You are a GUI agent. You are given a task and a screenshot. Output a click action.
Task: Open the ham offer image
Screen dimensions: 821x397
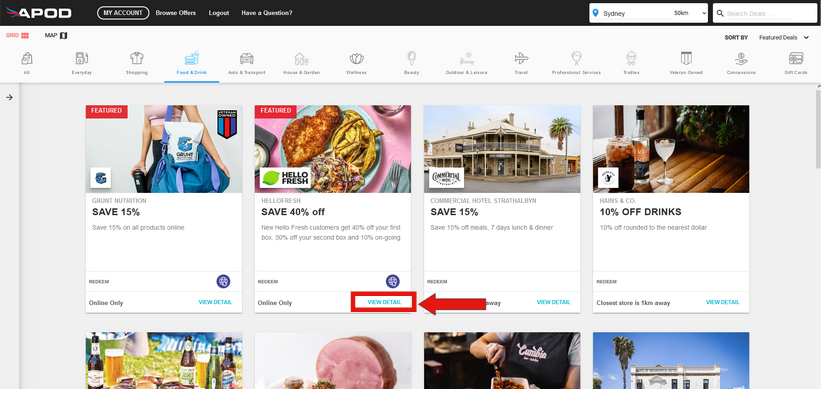tap(333, 360)
